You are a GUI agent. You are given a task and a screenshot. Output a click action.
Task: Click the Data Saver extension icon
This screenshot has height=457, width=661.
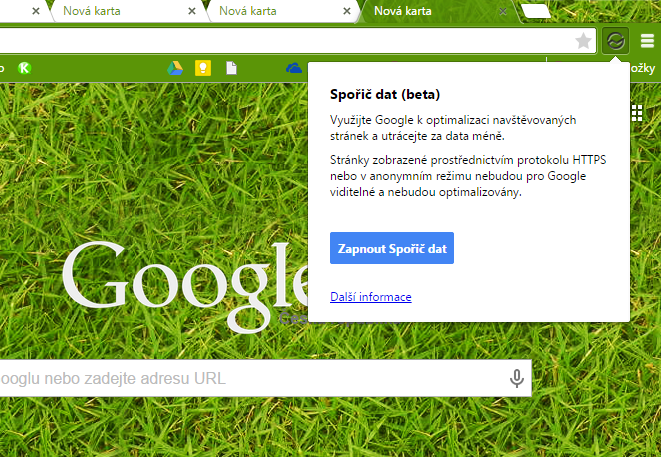[x=615, y=41]
